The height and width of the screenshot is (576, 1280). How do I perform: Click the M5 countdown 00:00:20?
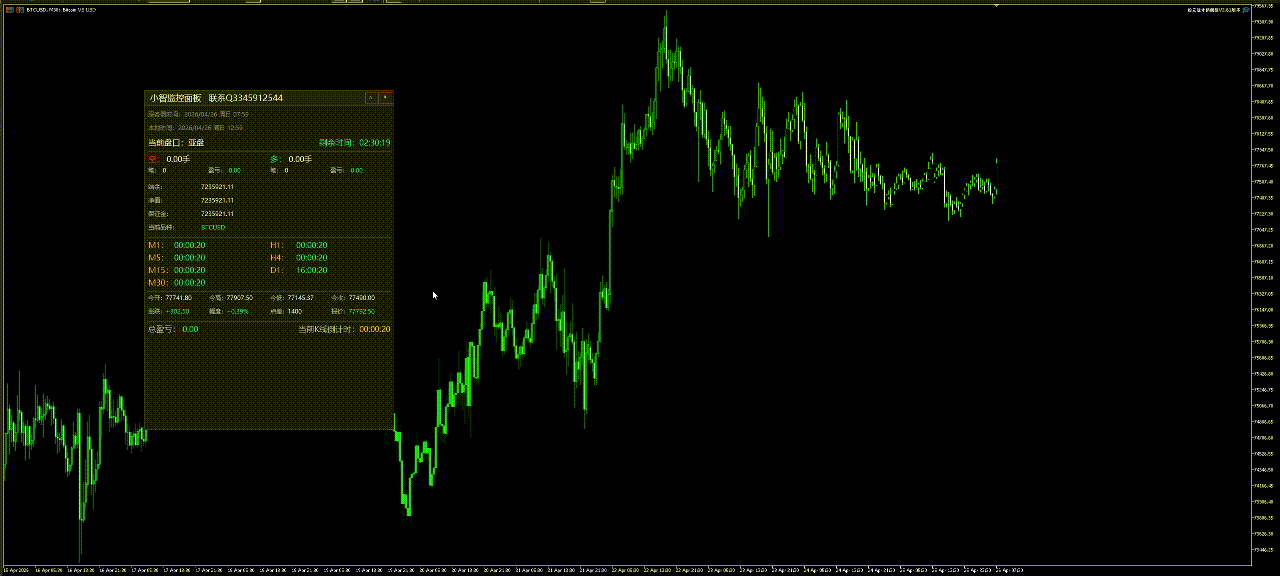click(x=189, y=258)
